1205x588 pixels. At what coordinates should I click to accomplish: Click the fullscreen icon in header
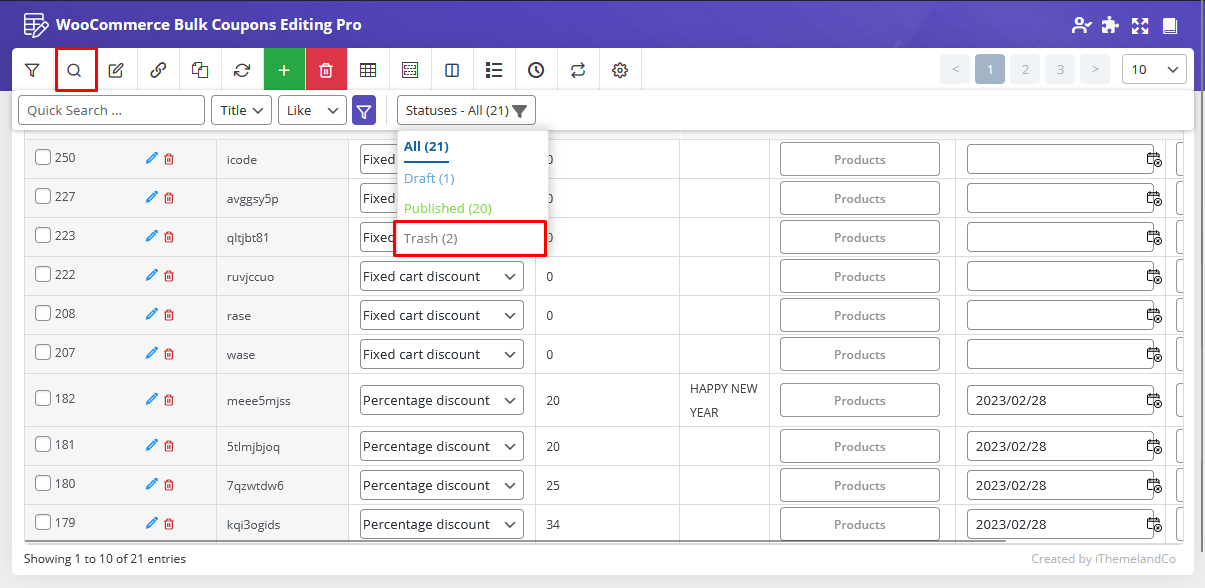1139,25
